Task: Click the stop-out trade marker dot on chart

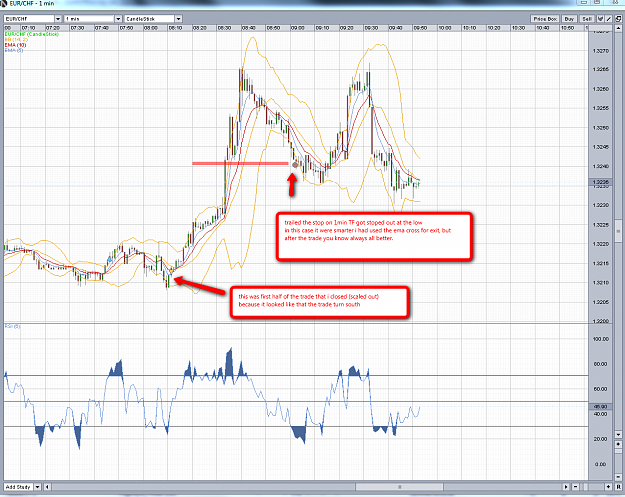Action: [x=295, y=165]
